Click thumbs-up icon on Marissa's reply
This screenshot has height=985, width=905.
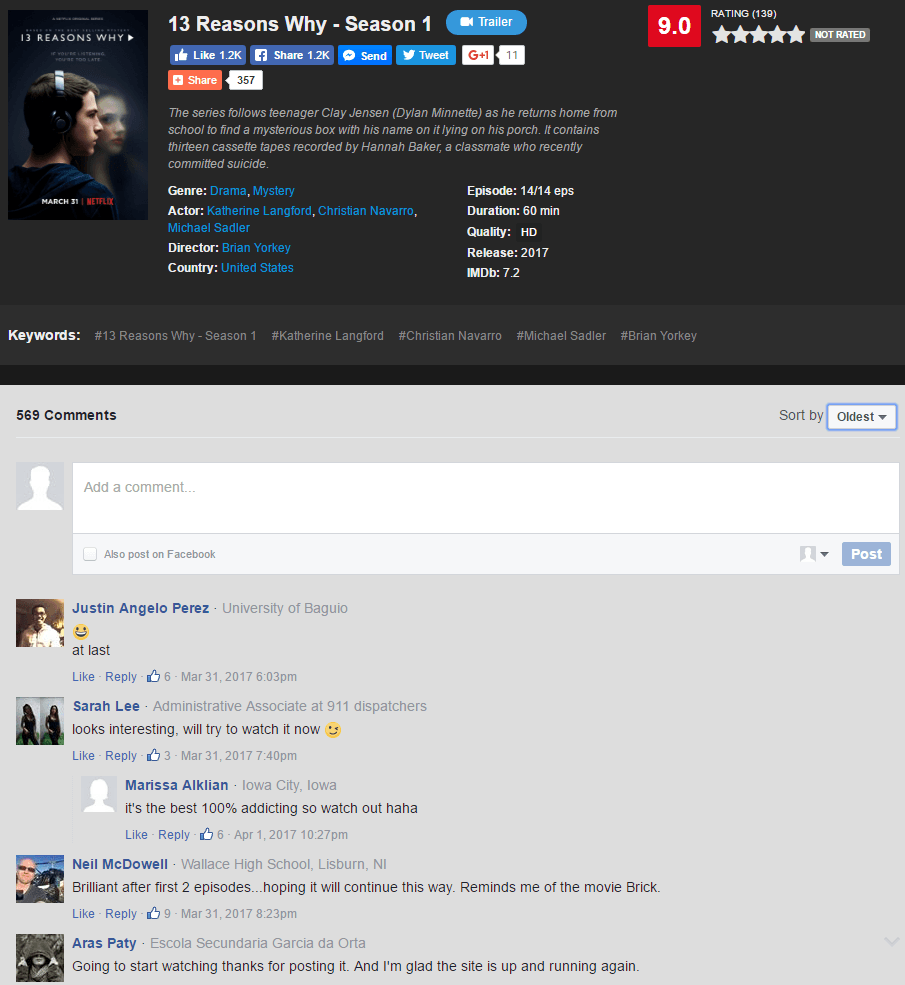(207, 835)
